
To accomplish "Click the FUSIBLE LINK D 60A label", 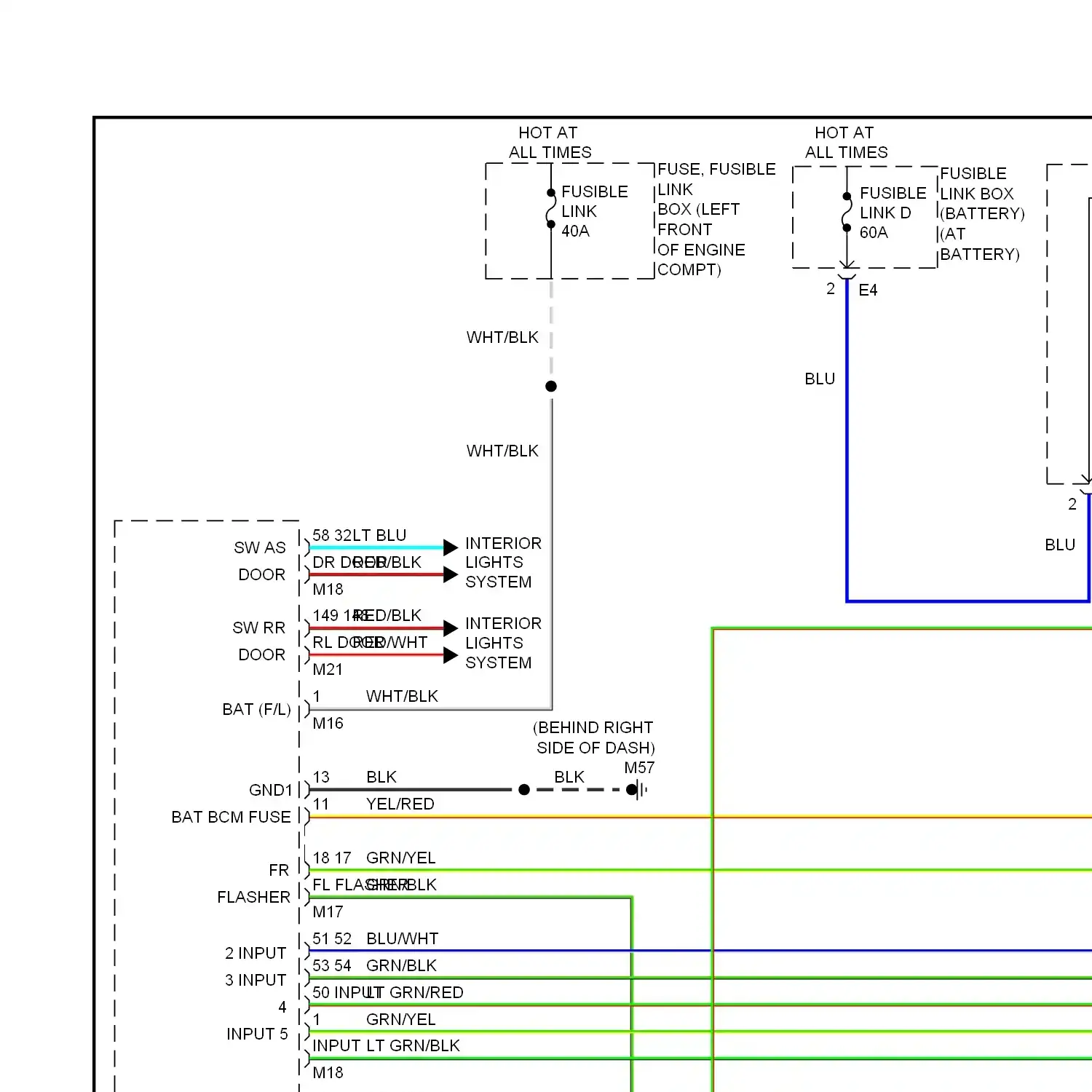I will click(893, 213).
